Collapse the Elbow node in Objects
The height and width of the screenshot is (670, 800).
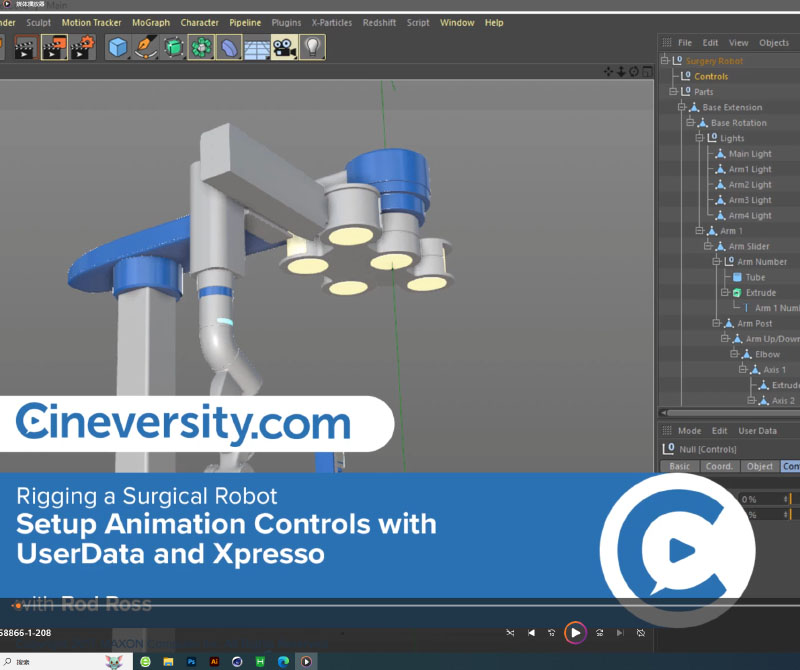[733, 355]
